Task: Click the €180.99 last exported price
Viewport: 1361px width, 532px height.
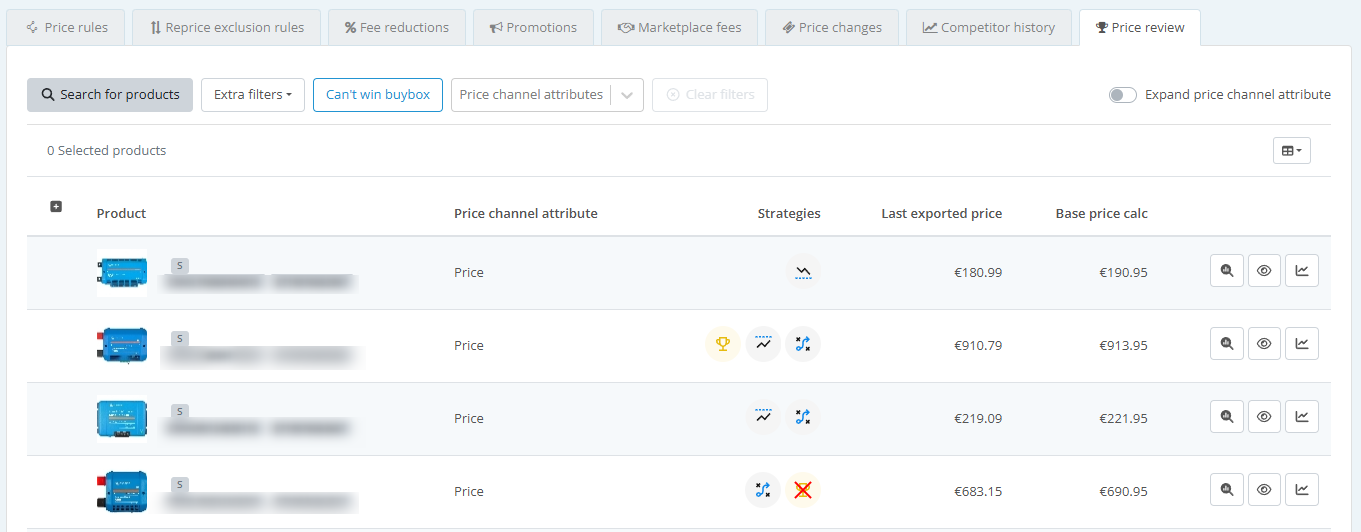Action: pos(978,272)
